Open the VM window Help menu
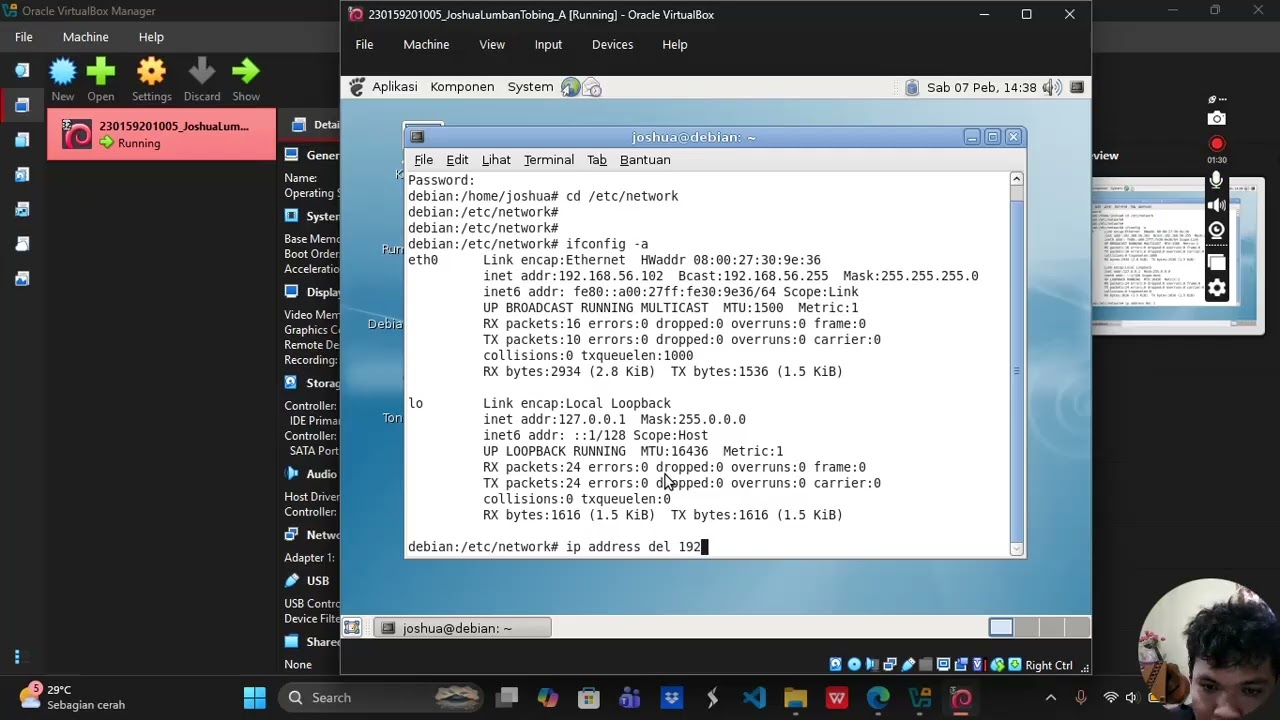1280x720 pixels. (x=675, y=45)
